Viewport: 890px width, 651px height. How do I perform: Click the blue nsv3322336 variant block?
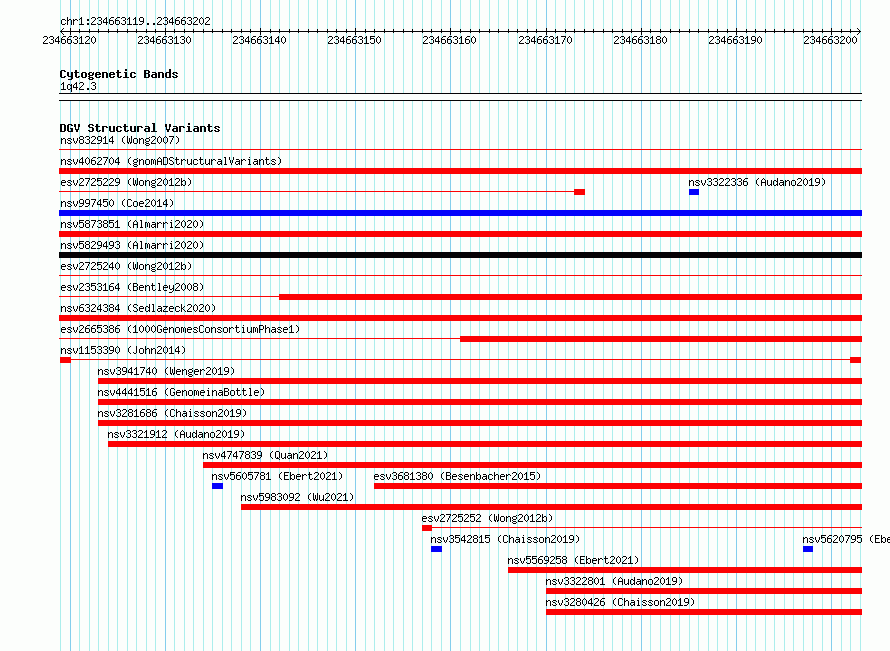coord(694,192)
